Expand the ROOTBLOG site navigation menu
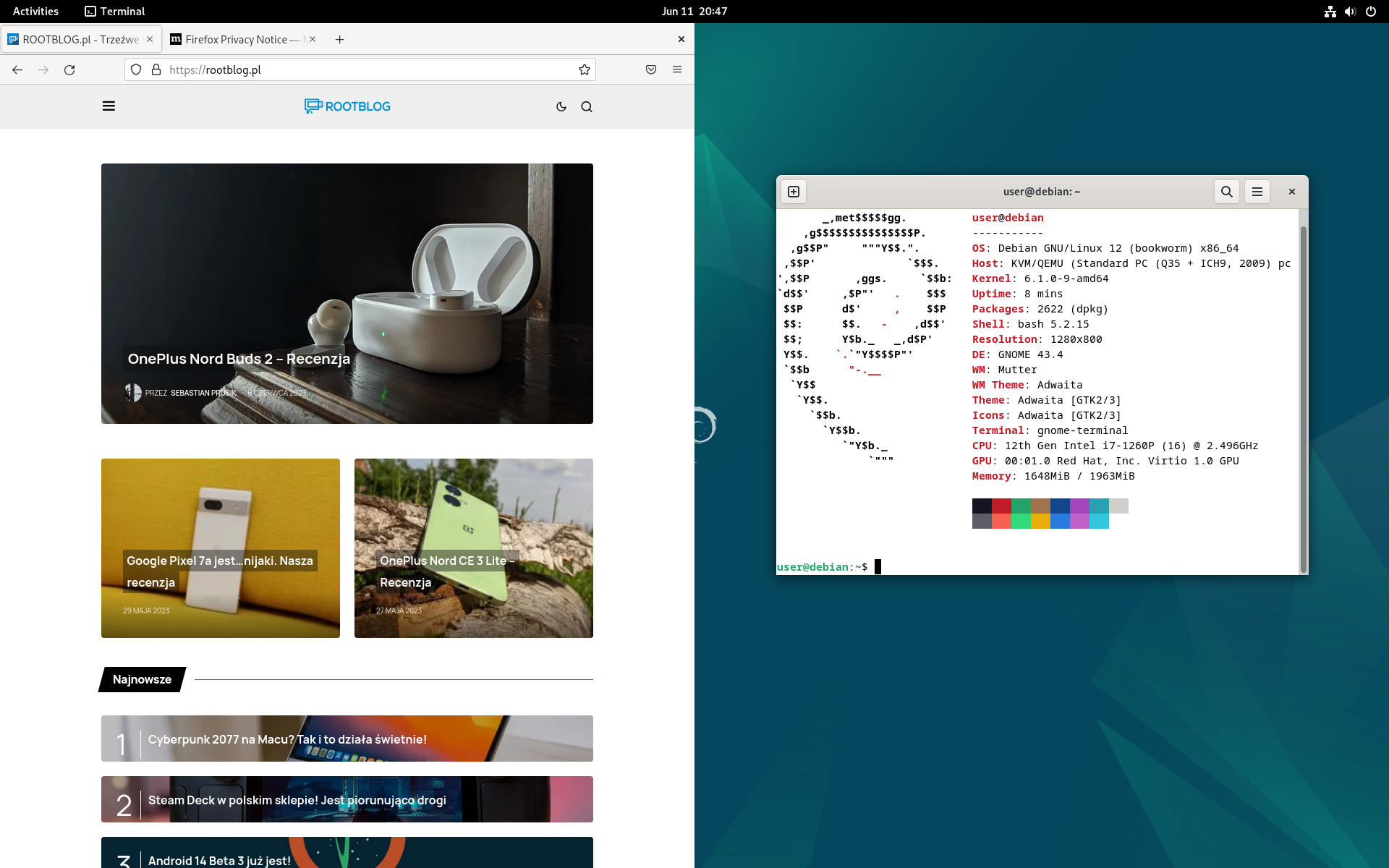Screen dimensions: 1389x868 click(109, 106)
